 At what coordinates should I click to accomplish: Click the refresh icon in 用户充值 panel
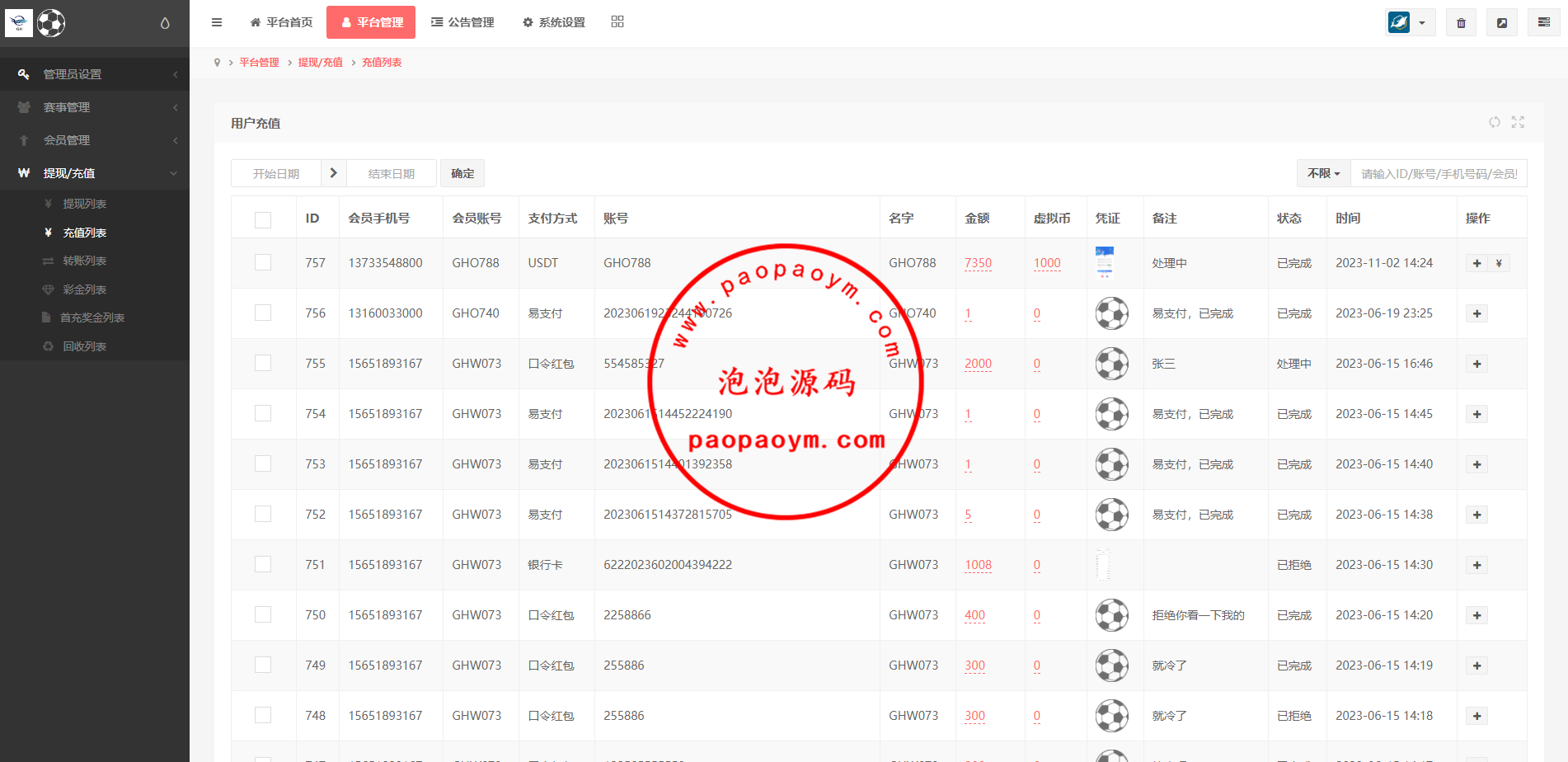click(x=1495, y=122)
